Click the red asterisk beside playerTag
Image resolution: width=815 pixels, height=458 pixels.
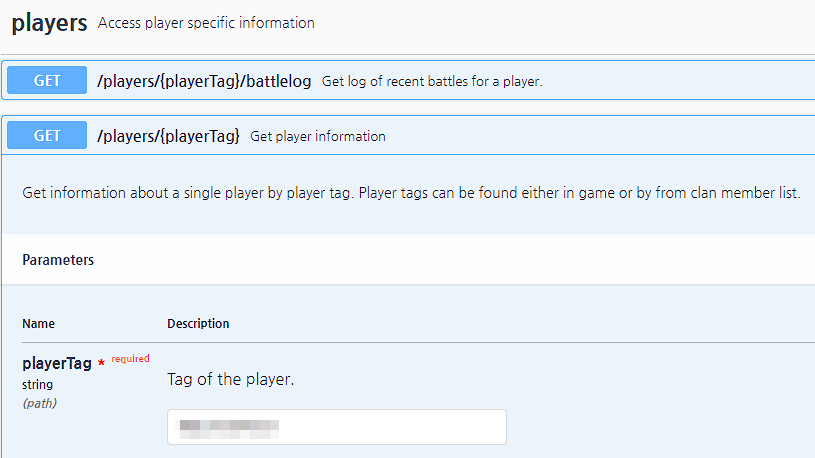(x=101, y=365)
